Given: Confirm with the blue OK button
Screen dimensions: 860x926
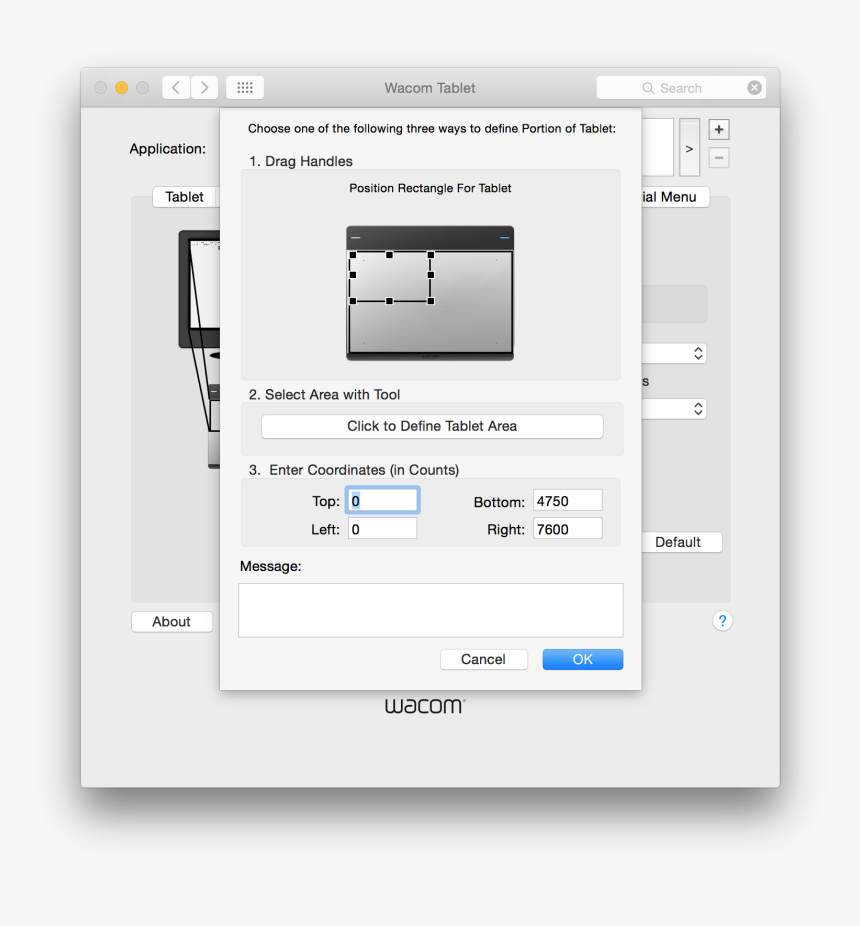Looking at the screenshot, I should [x=582, y=659].
